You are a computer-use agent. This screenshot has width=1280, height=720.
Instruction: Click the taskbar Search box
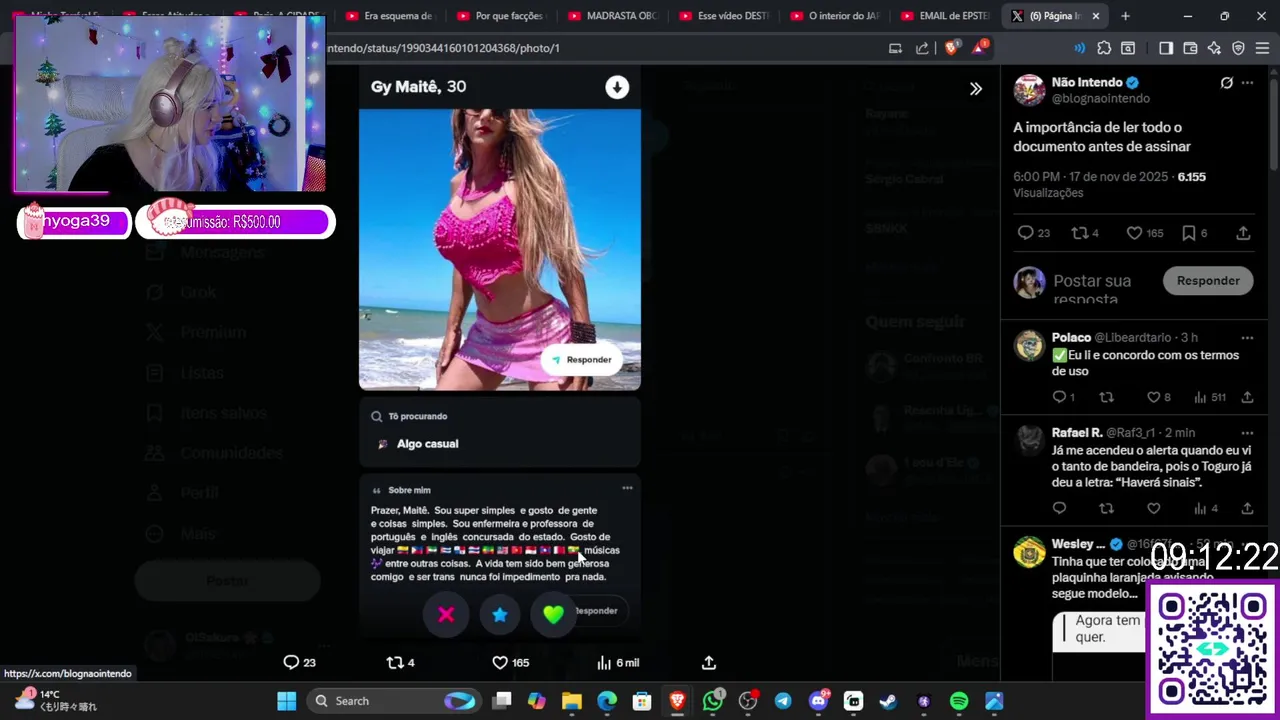click(394, 701)
